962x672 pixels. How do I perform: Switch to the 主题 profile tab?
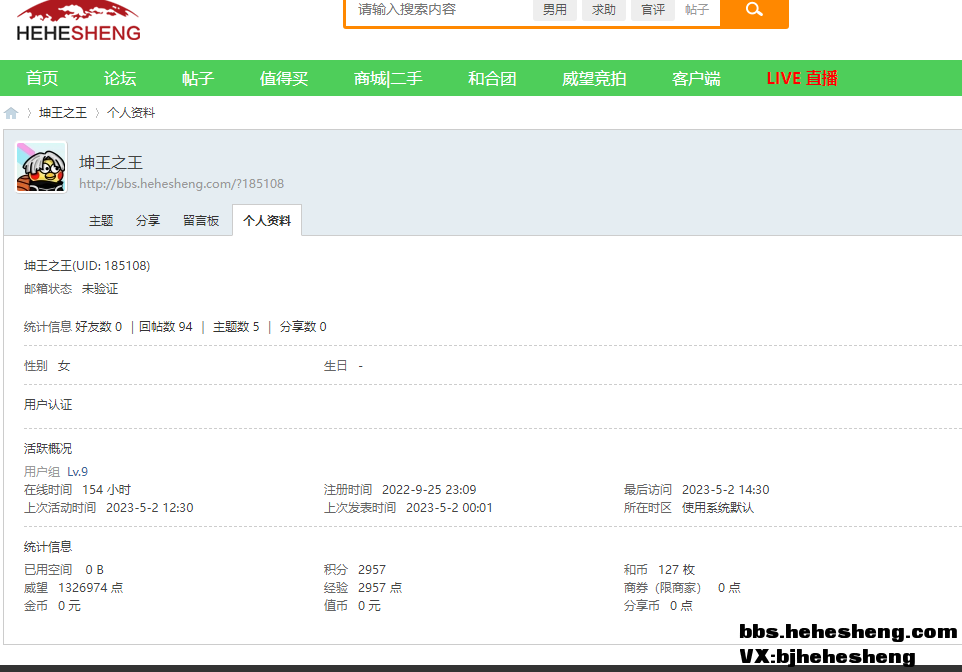click(x=101, y=221)
